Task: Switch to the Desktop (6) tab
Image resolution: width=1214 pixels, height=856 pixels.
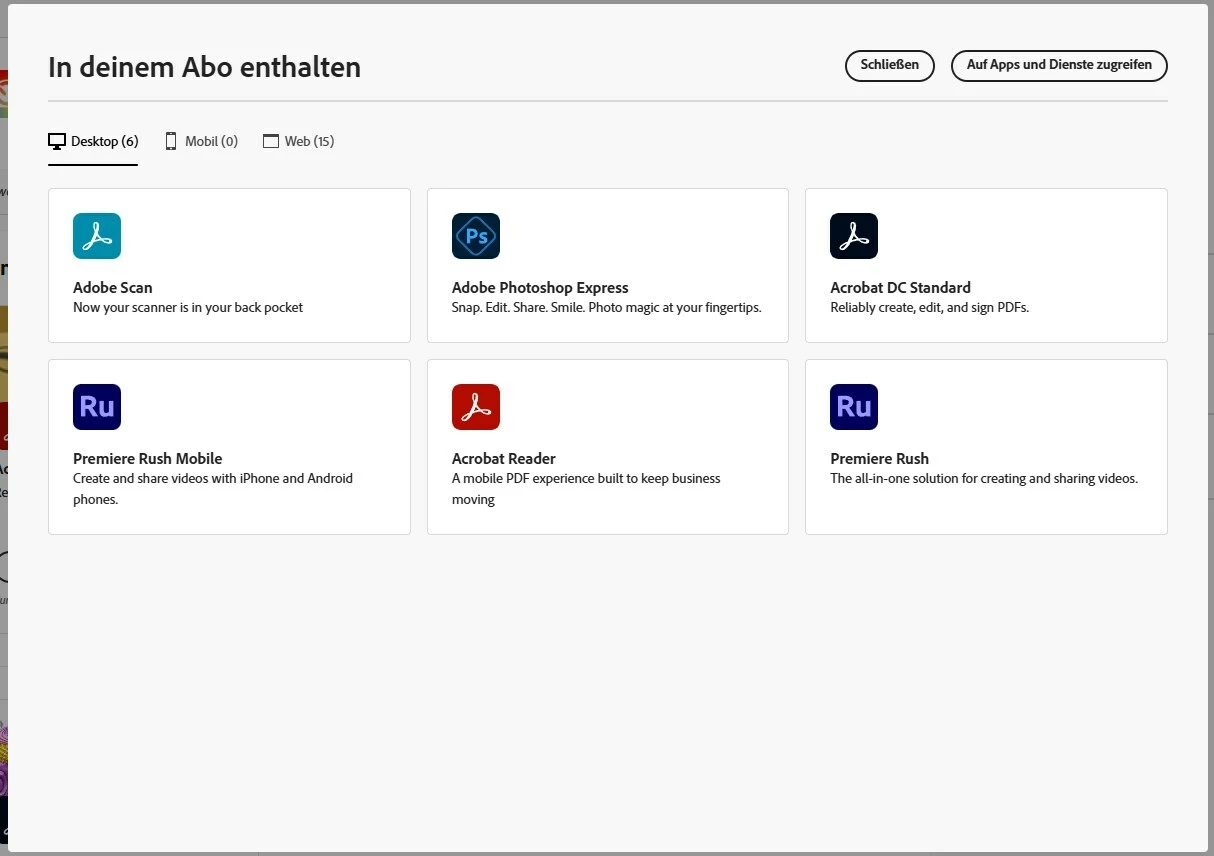Action: [93, 141]
